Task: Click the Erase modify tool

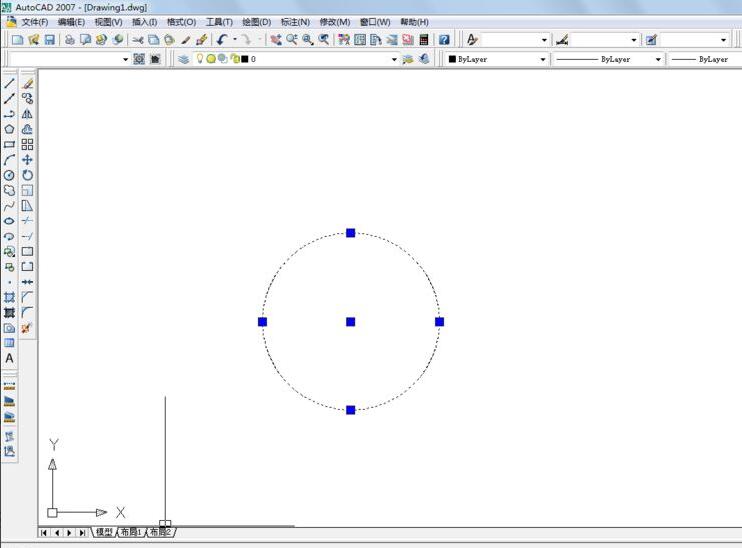Action: tap(27, 84)
